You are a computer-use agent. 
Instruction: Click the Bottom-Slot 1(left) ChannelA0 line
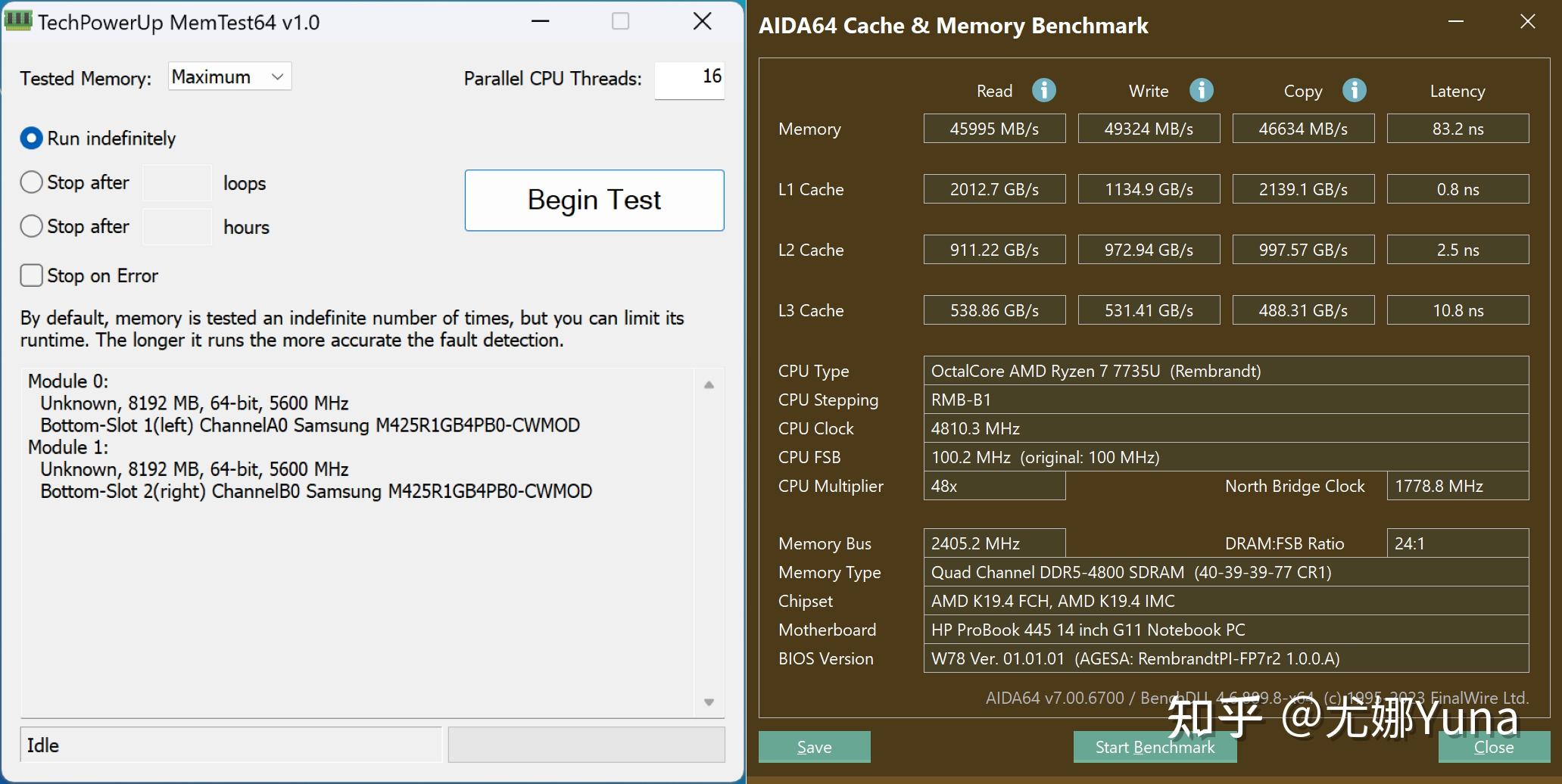[x=310, y=425]
